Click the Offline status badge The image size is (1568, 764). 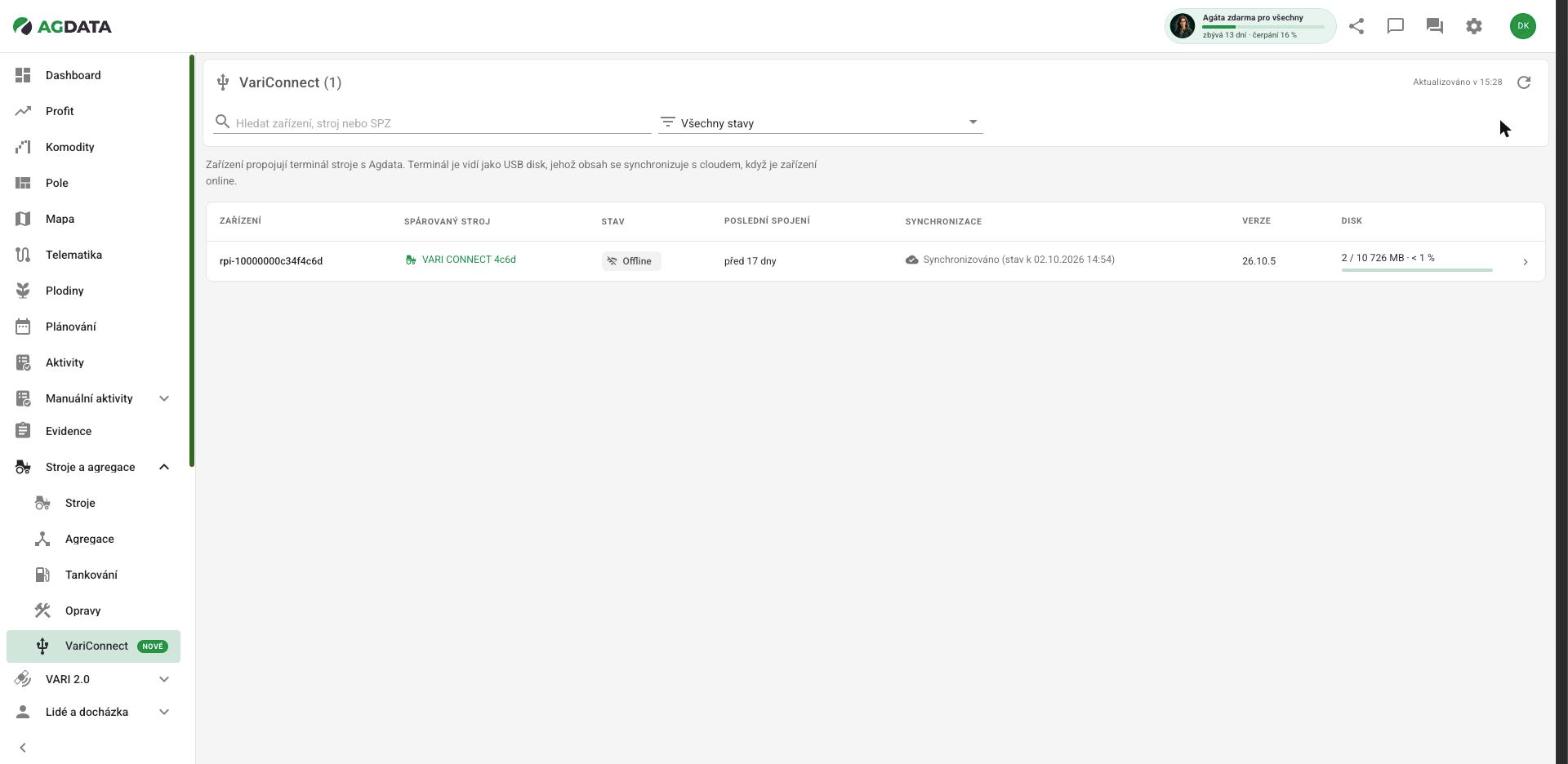point(631,261)
